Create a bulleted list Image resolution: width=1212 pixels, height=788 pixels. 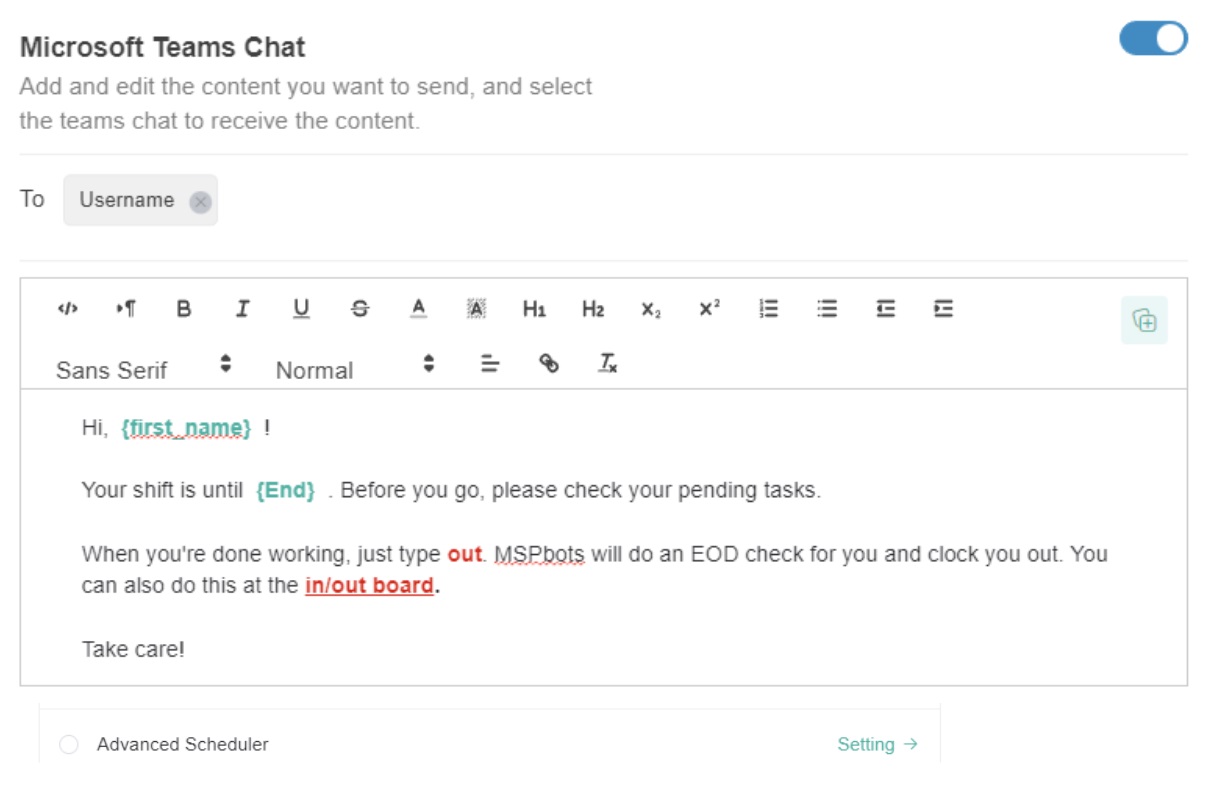point(826,309)
